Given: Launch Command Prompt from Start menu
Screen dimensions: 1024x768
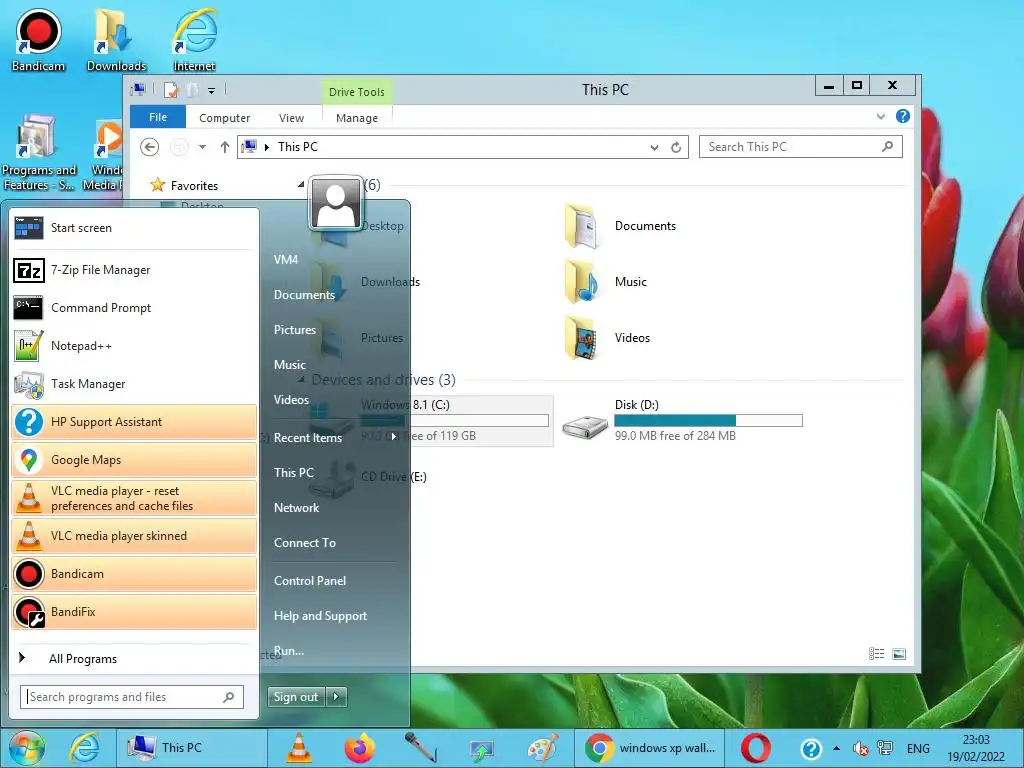Looking at the screenshot, I should tap(134, 308).
